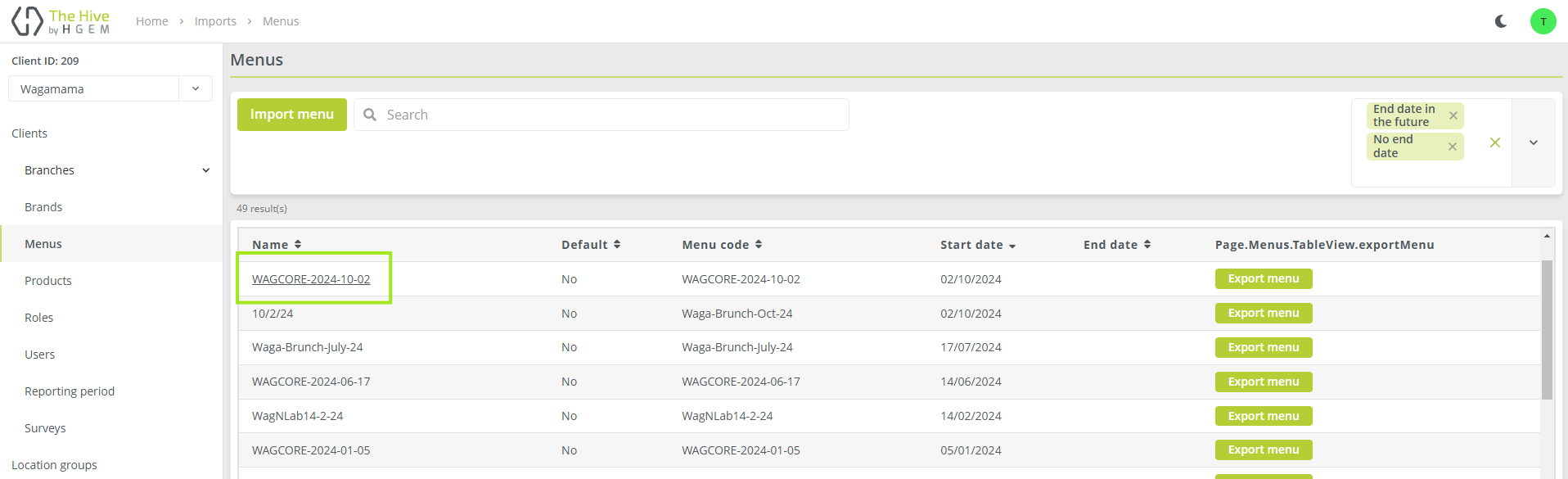The height and width of the screenshot is (479, 1568).
Task: Expand the Branches submenu
Action: pos(205,170)
